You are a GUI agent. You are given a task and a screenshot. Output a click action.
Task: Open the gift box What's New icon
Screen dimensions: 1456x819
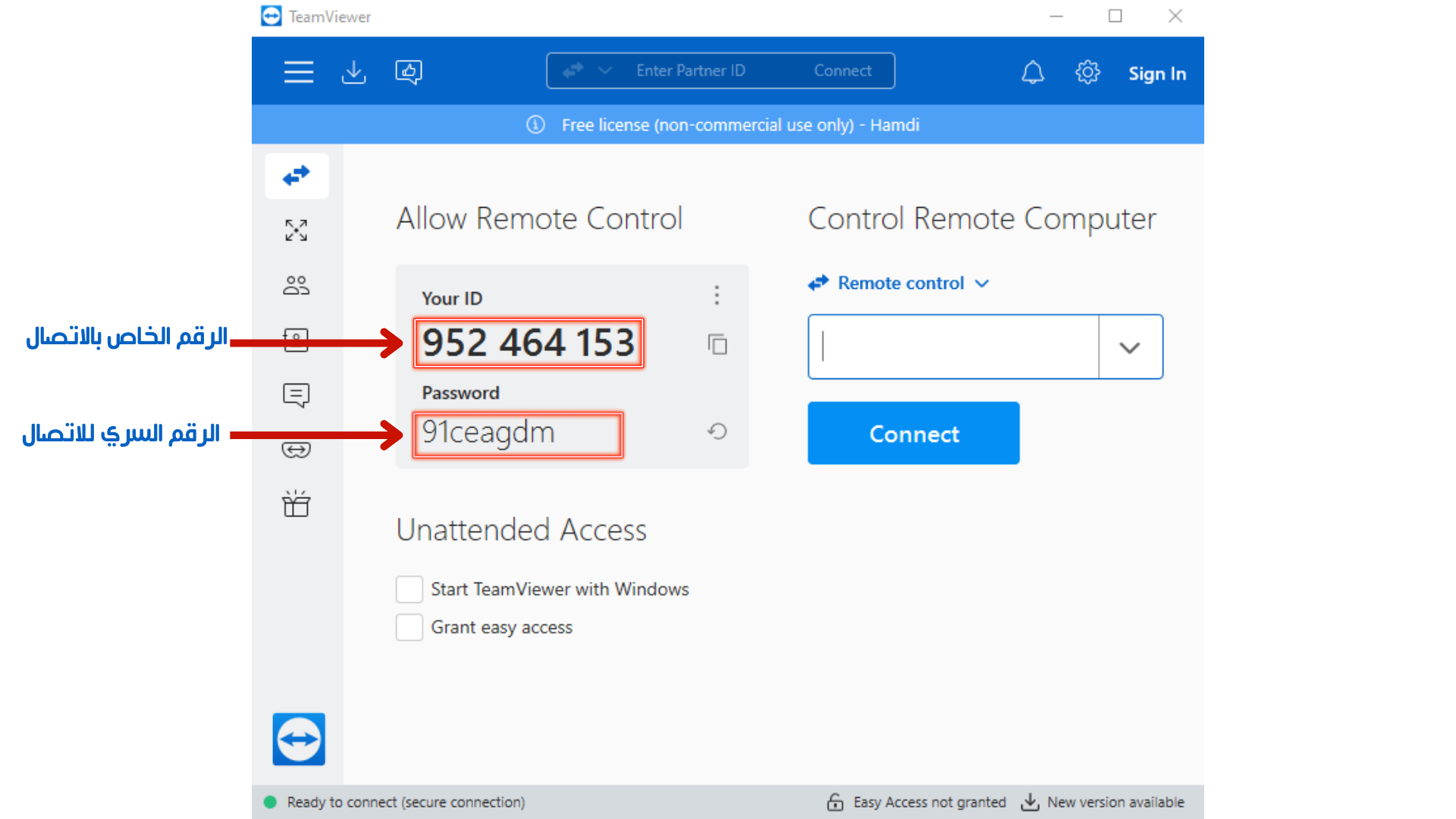coord(297,504)
